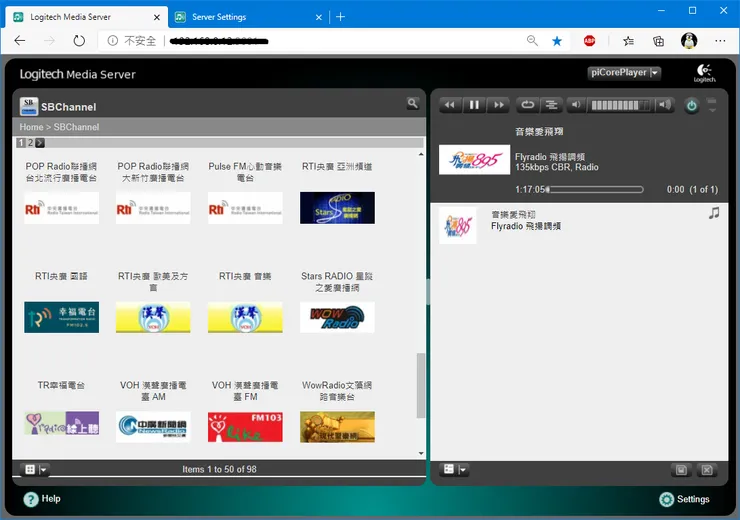Close the Server Settings tab

pos(319,17)
